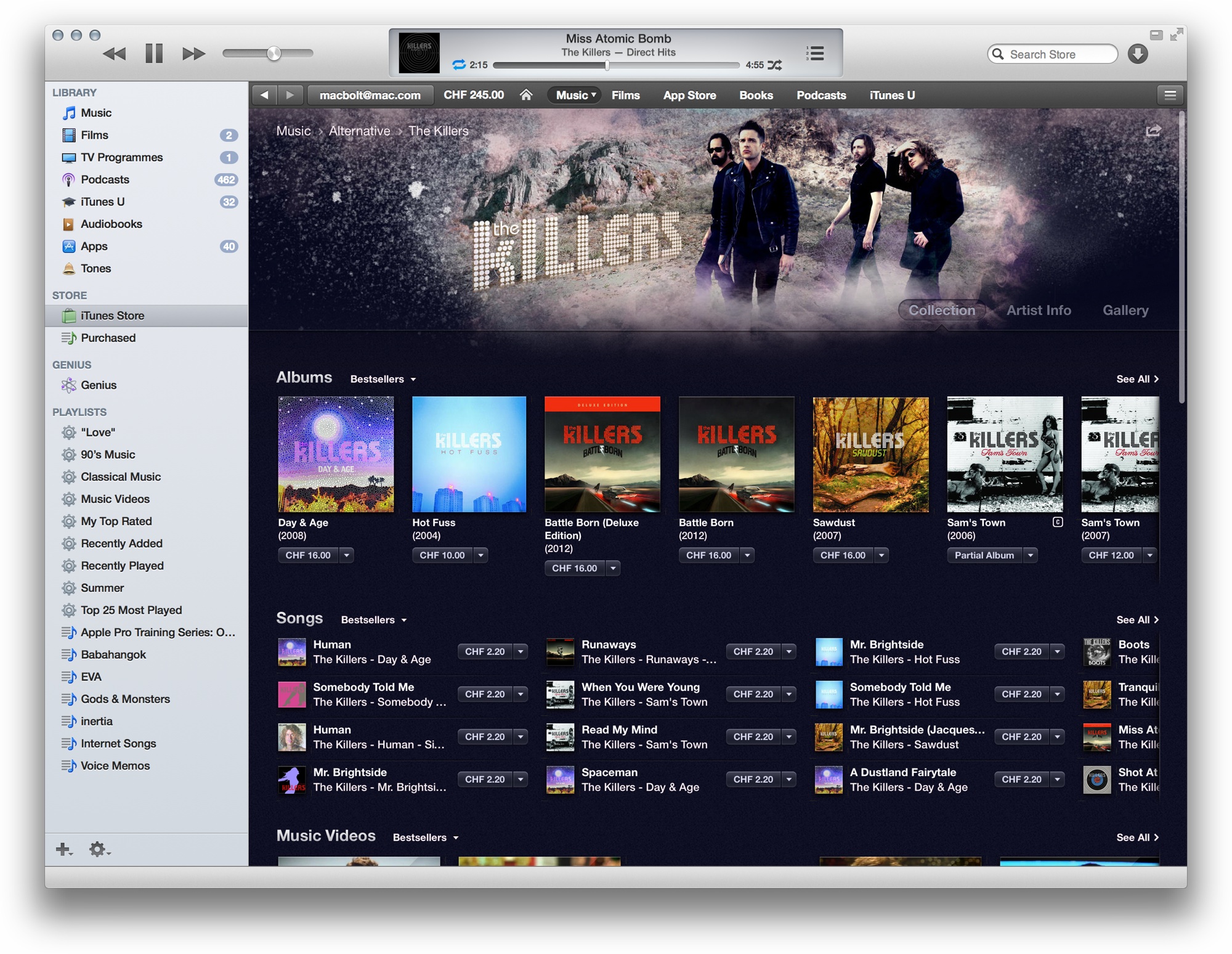Open Battle Born (Deluxe Edition) album cover
Viewport: 1232px width, 954px height.
point(602,454)
